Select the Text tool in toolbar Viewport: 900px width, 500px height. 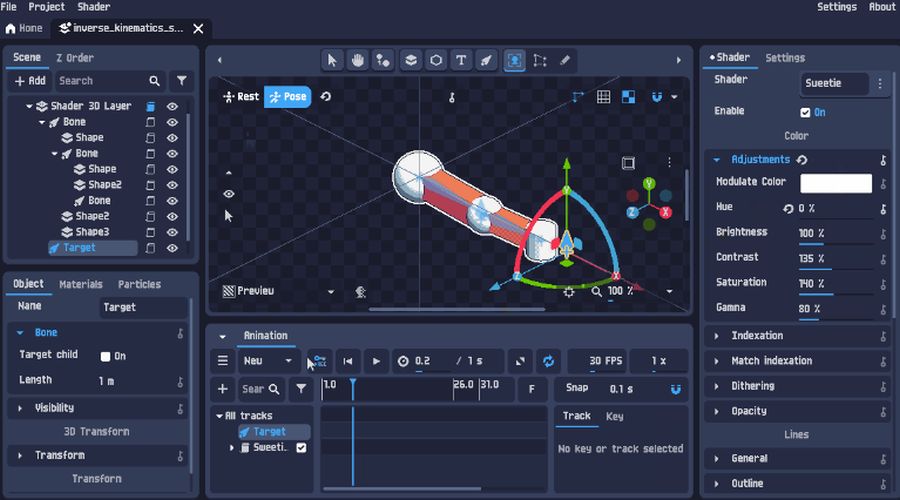pyautogui.click(x=461, y=60)
